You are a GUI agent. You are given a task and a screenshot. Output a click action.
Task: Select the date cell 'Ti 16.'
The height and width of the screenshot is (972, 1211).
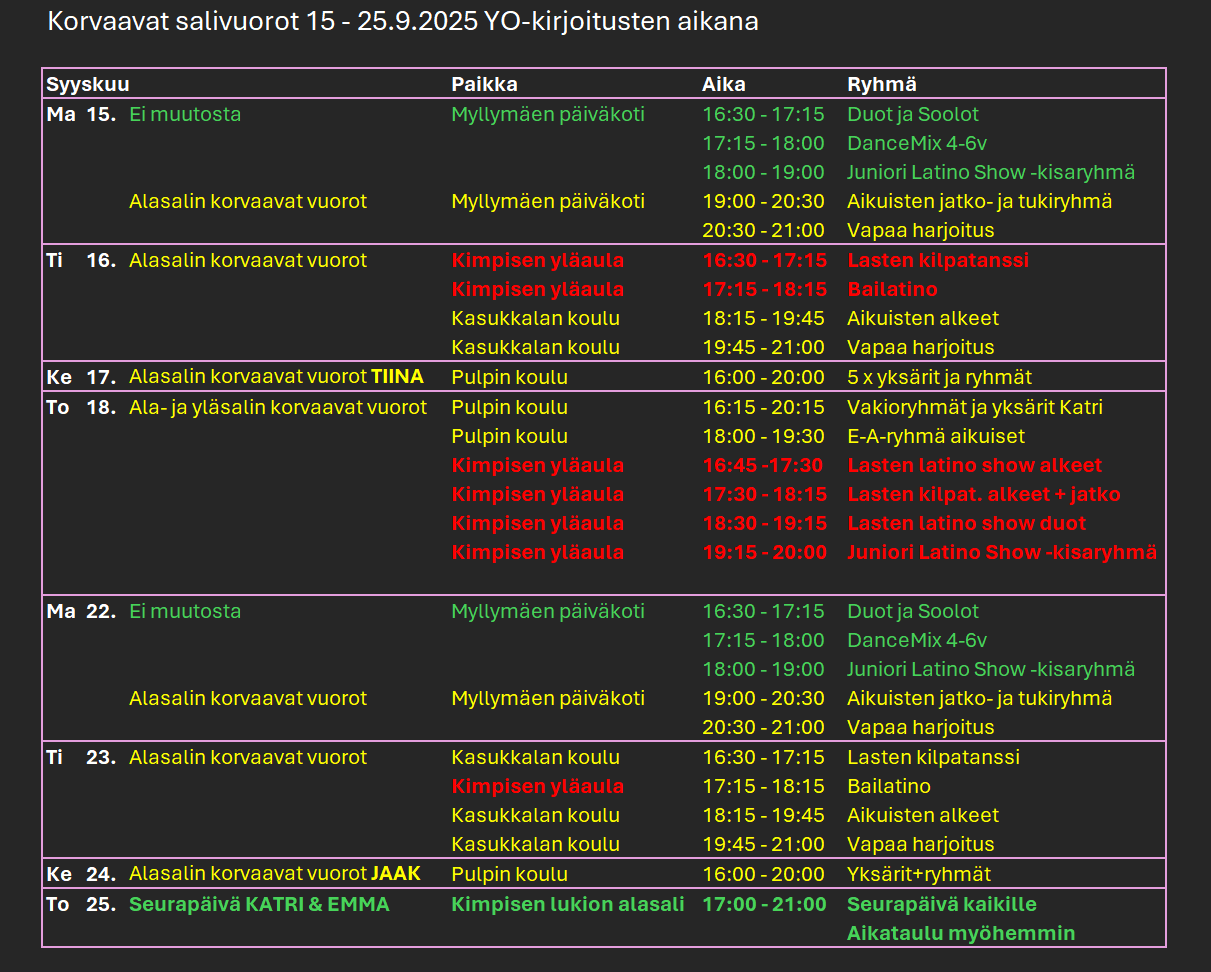pyautogui.click(x=81, y=260)
